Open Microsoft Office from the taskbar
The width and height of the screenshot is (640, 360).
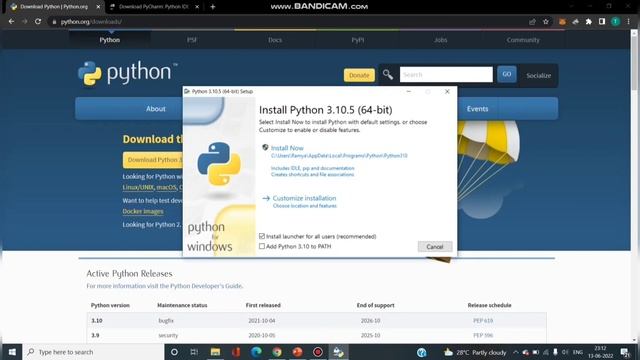click(236, 352)
